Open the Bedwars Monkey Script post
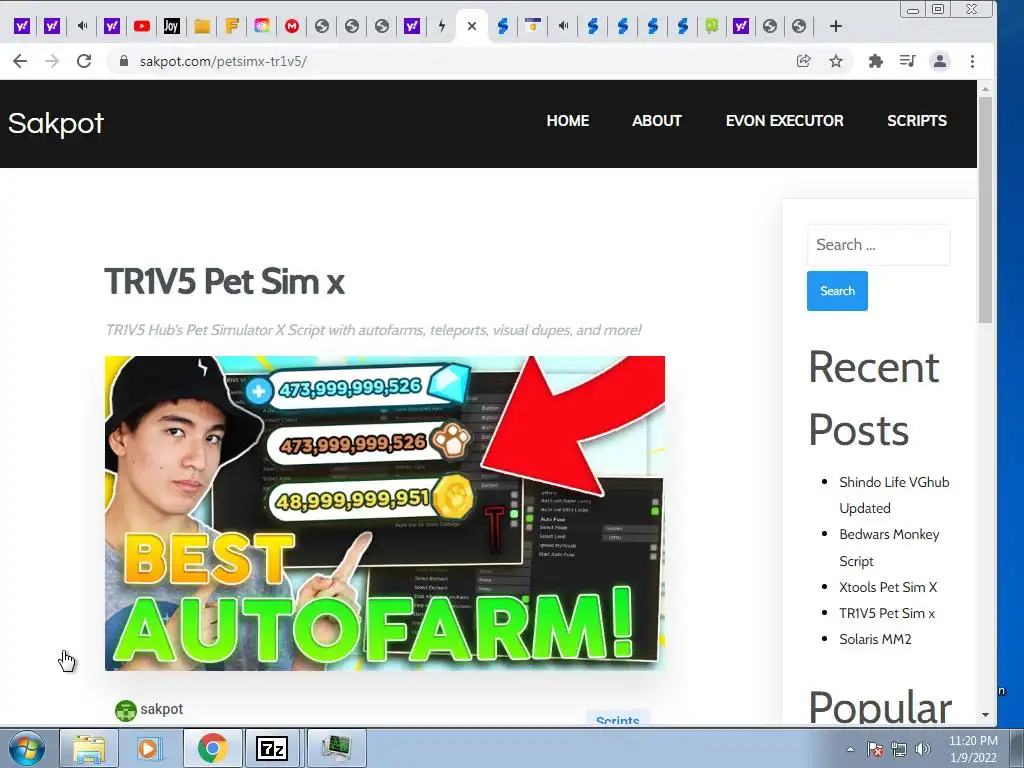The height and width of the screenshot is (768, 1024). [x=889, y=548]
